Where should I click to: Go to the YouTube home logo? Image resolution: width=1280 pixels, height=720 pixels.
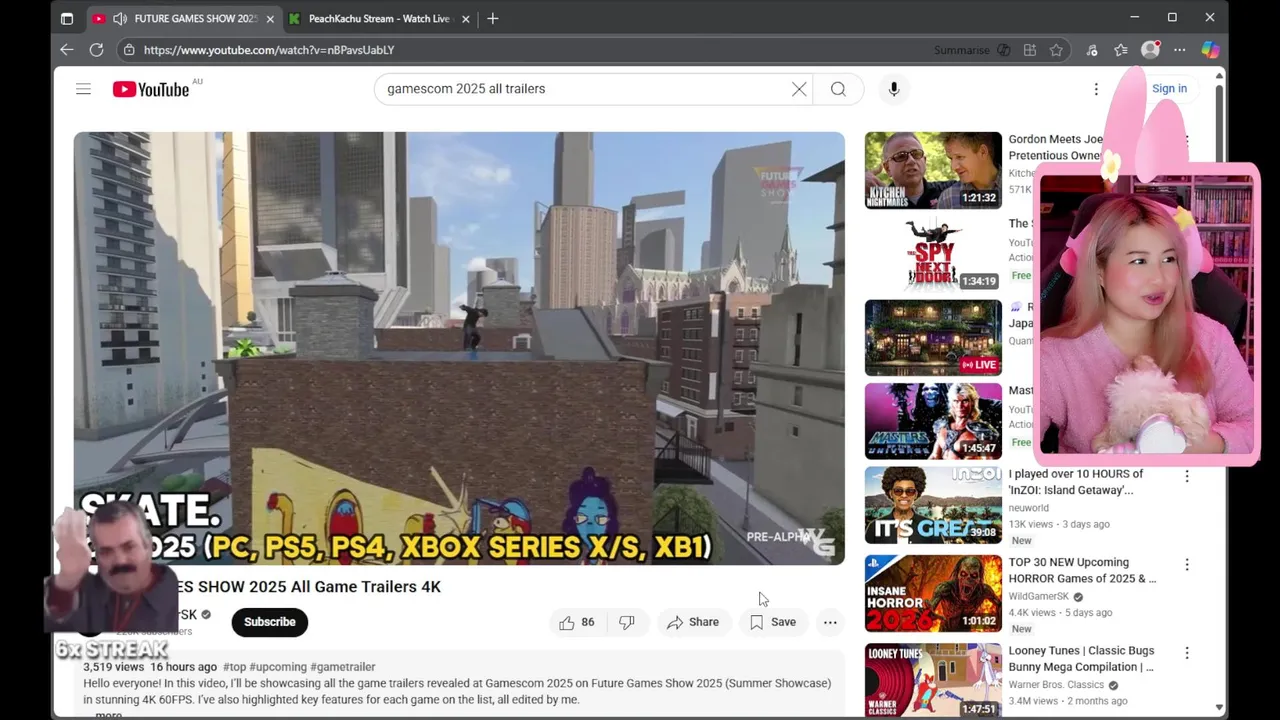click(x=151, y=89)
